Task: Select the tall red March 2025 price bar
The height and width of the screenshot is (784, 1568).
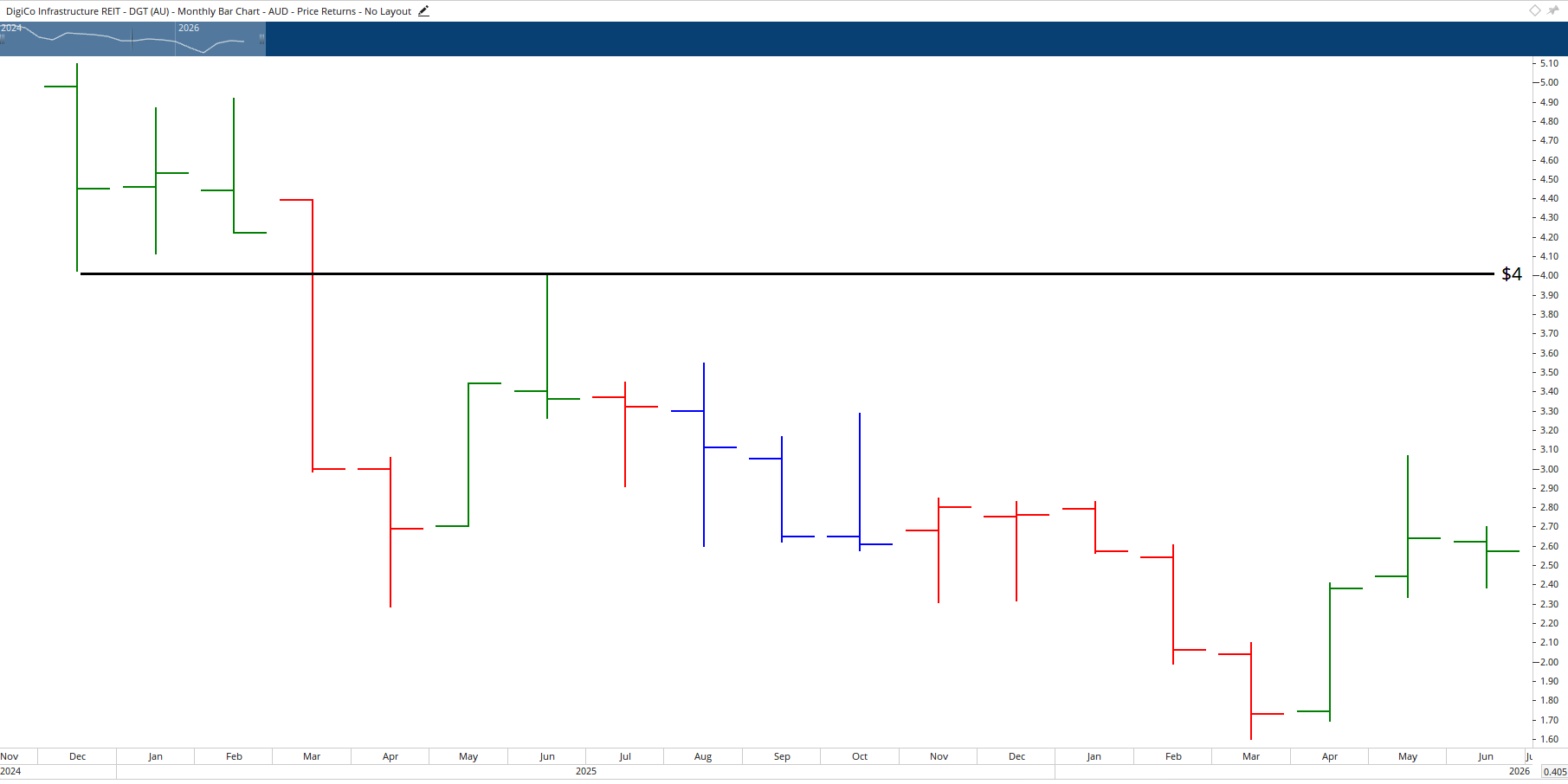Action: coord(313,336)
